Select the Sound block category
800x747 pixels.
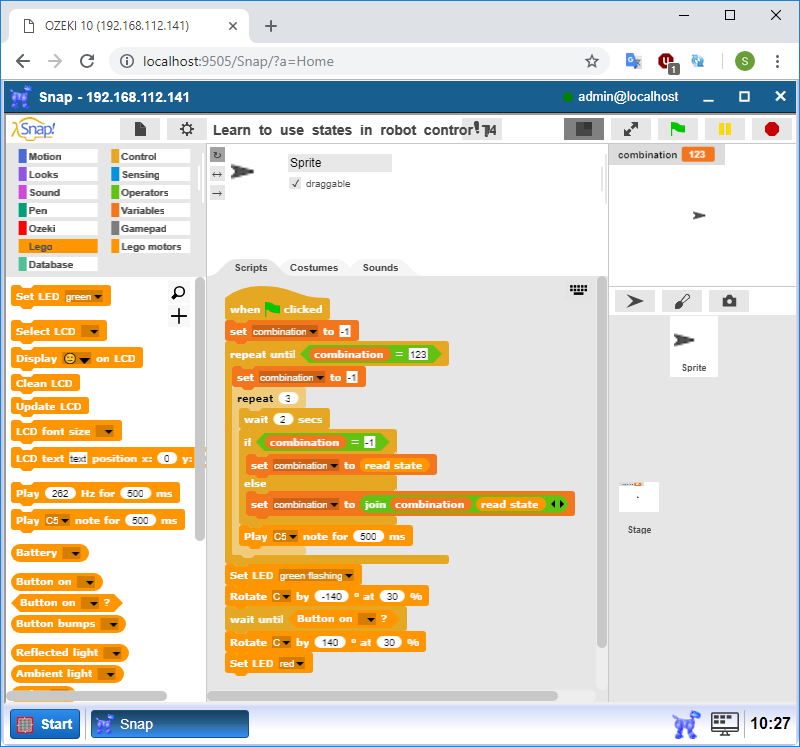pyautogui.click(x=58, y=192)
